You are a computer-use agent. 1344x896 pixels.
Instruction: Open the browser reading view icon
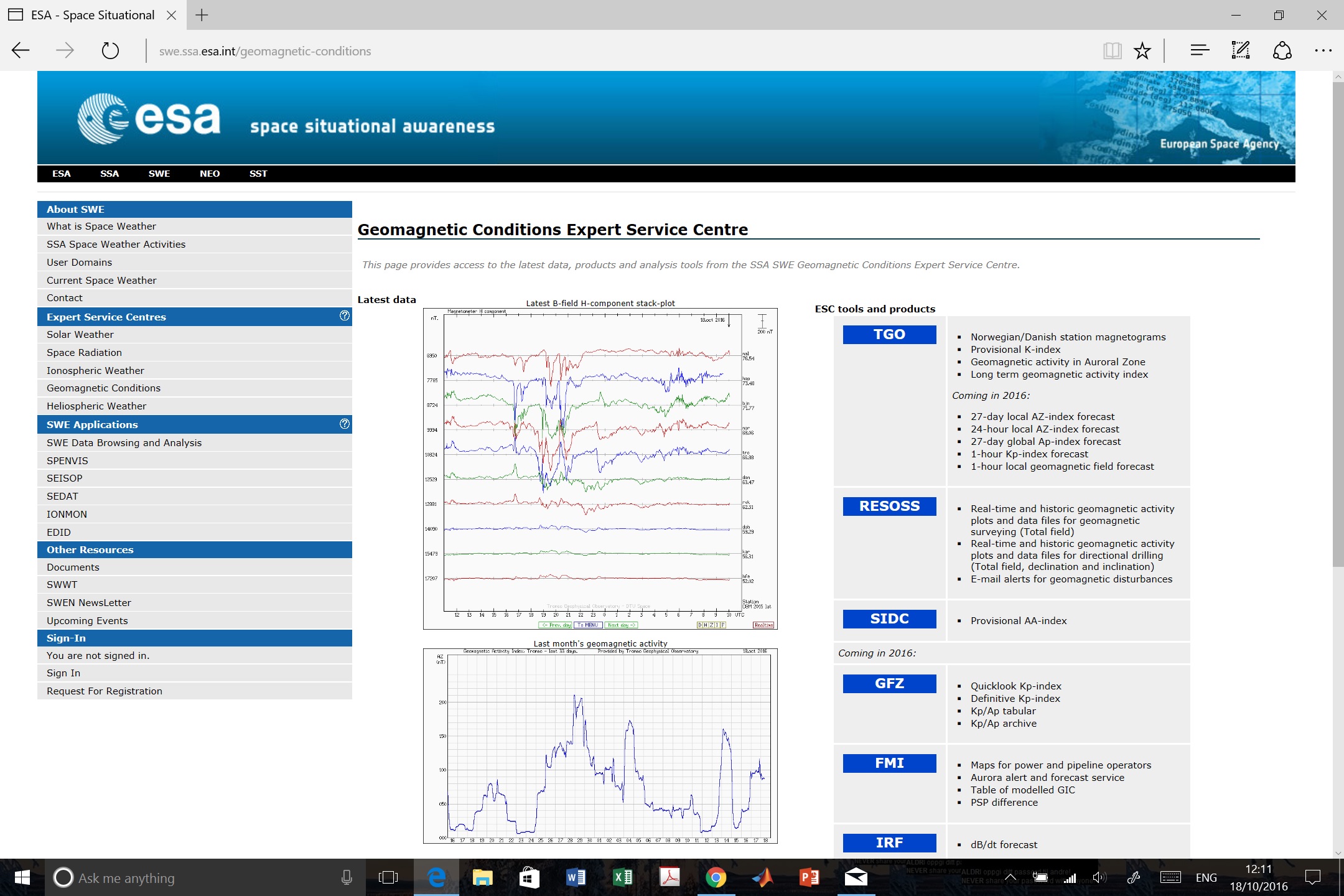(1112, 51)
